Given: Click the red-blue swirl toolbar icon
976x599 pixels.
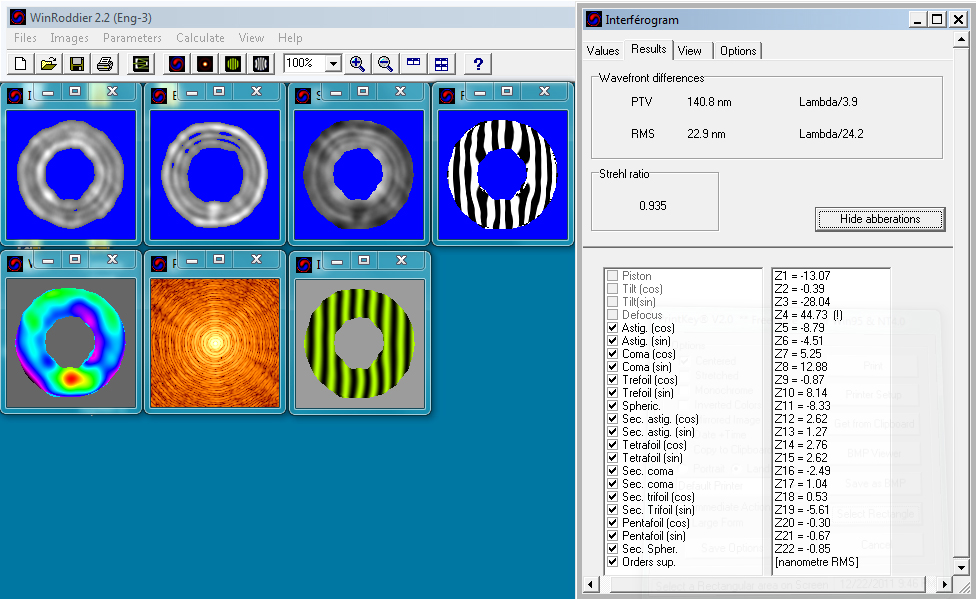Looking at the screenshot, I should [x=177, y=64].
